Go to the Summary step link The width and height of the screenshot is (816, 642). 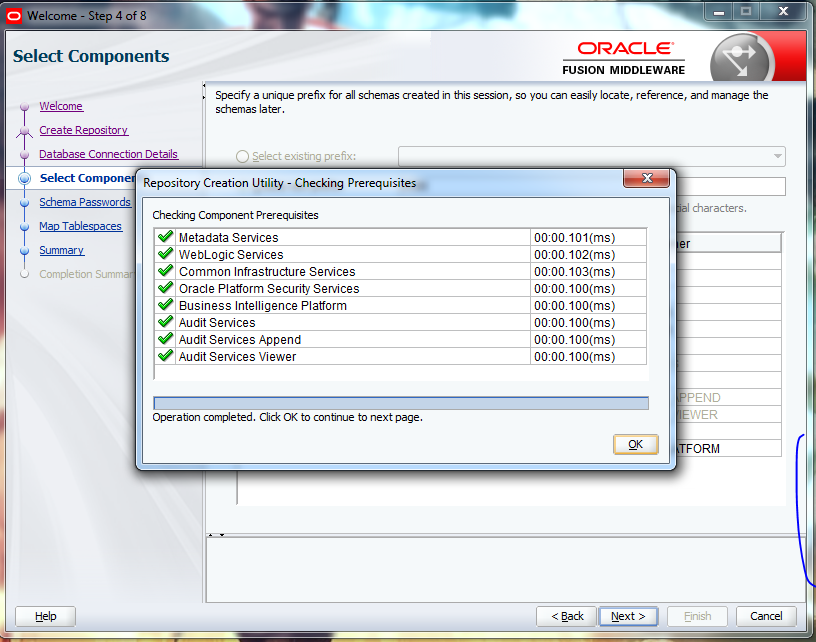point(61,250)
